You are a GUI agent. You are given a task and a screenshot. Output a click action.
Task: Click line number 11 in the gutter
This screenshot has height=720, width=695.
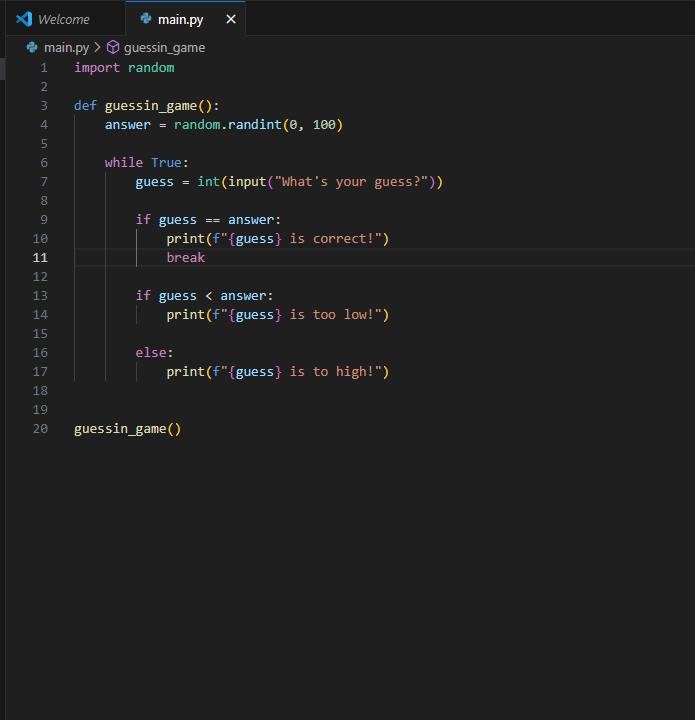pyautogui.click(x=40, y=257)
